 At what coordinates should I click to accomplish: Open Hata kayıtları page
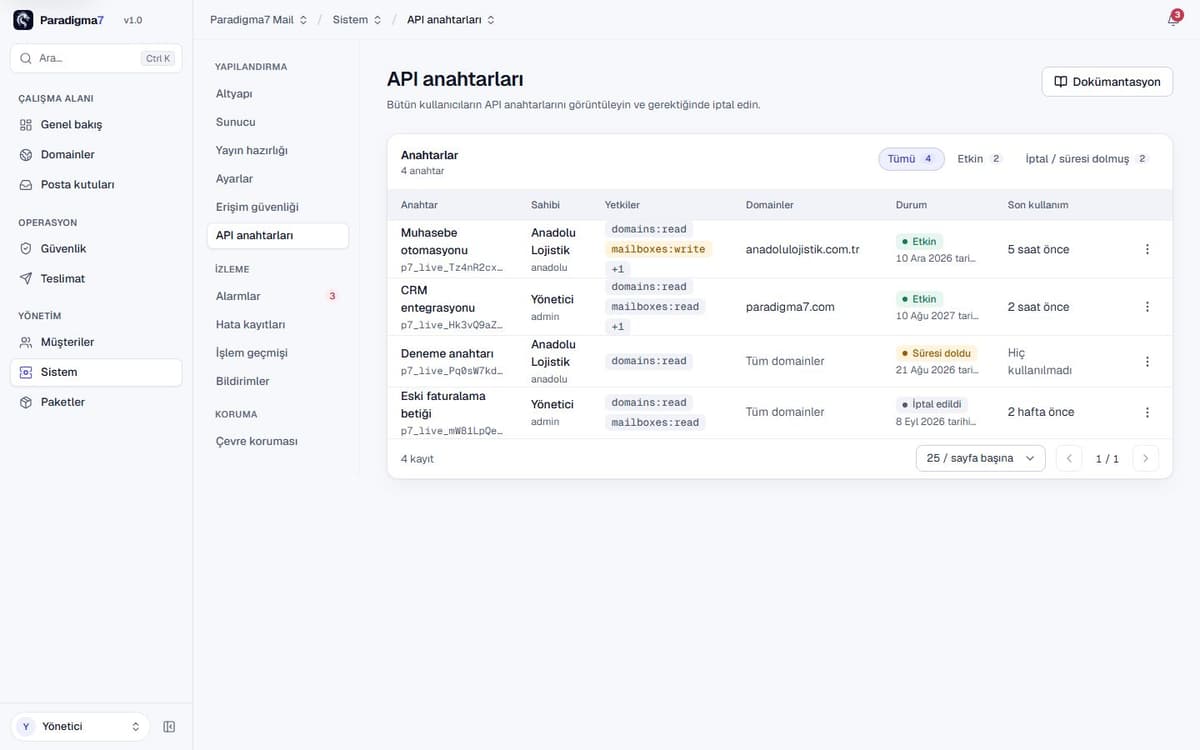(278, 325)
